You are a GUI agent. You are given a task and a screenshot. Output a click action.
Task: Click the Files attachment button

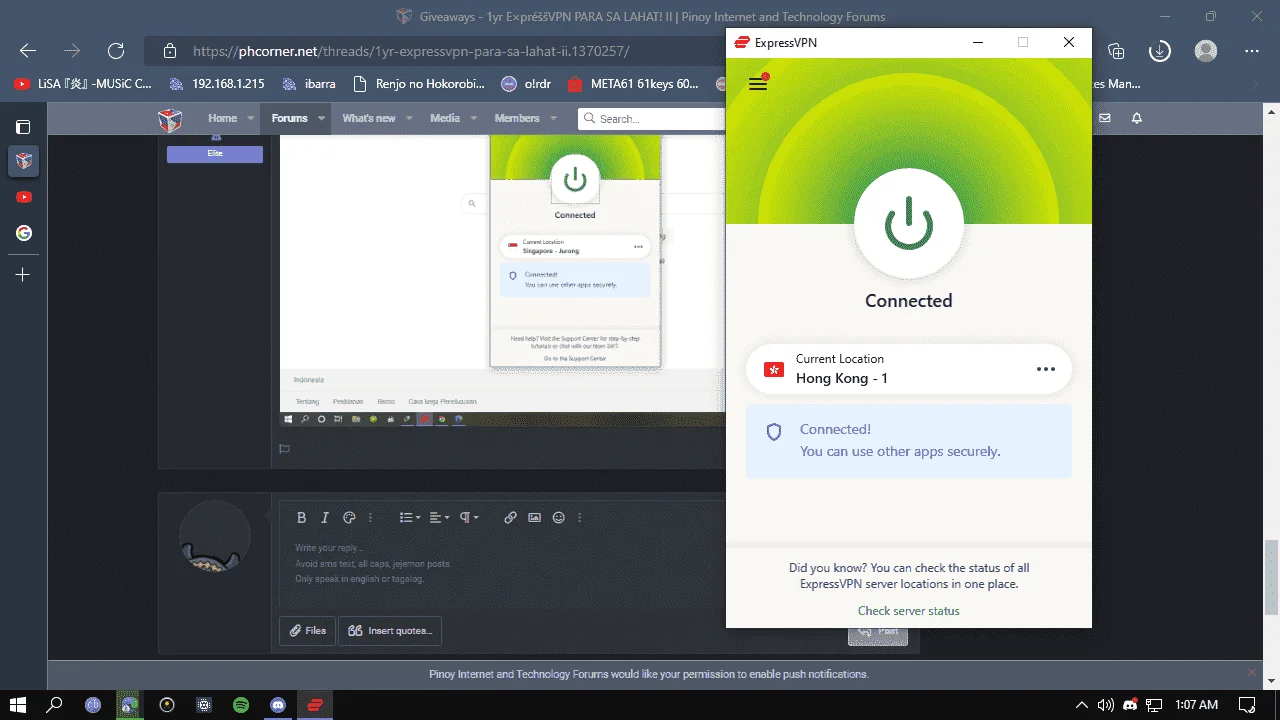click(x=307, y=631)
